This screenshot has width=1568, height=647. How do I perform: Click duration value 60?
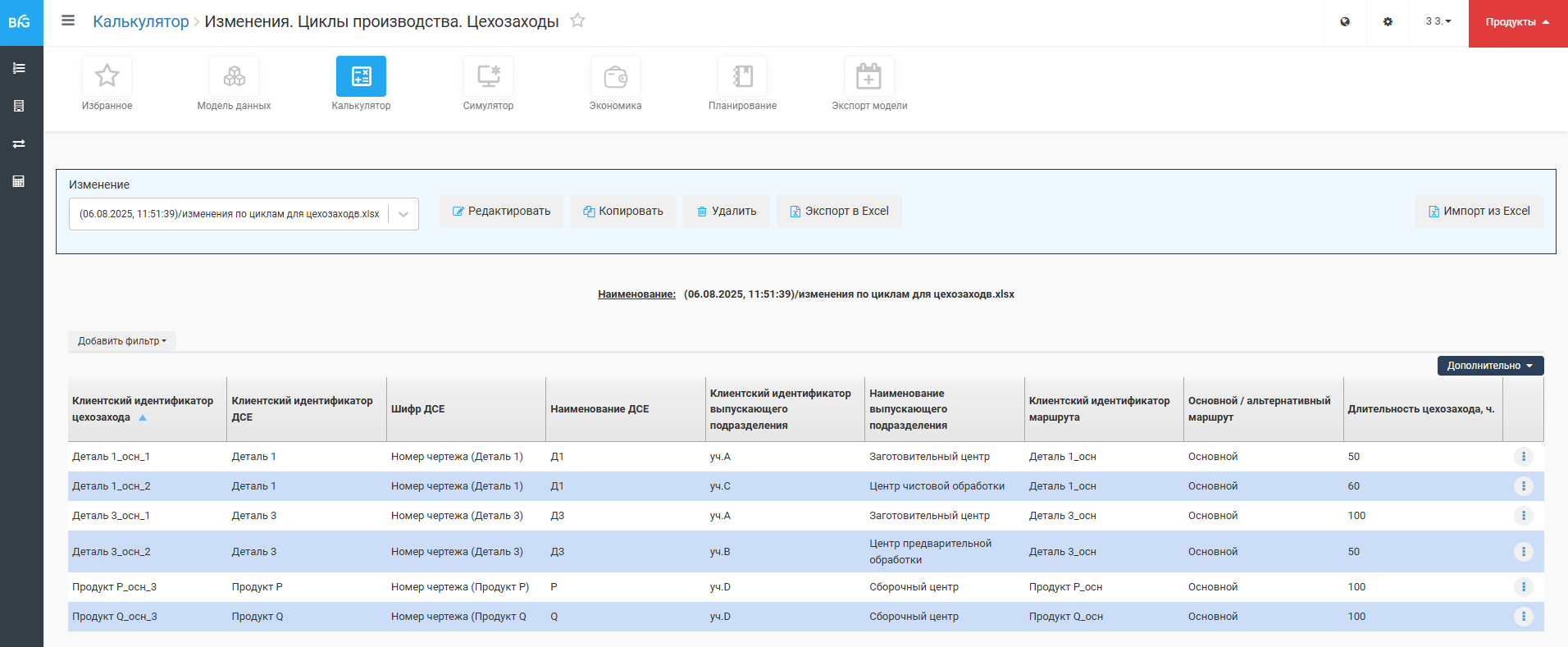tap(1354, 486)
